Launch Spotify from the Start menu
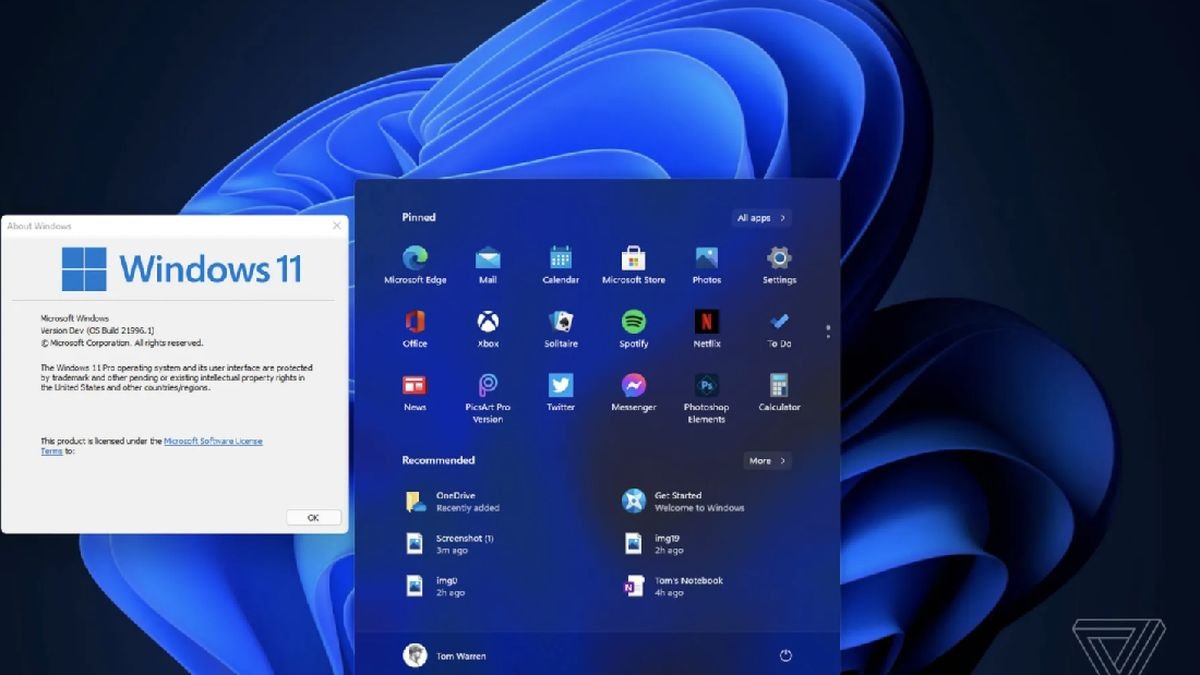 633,322
